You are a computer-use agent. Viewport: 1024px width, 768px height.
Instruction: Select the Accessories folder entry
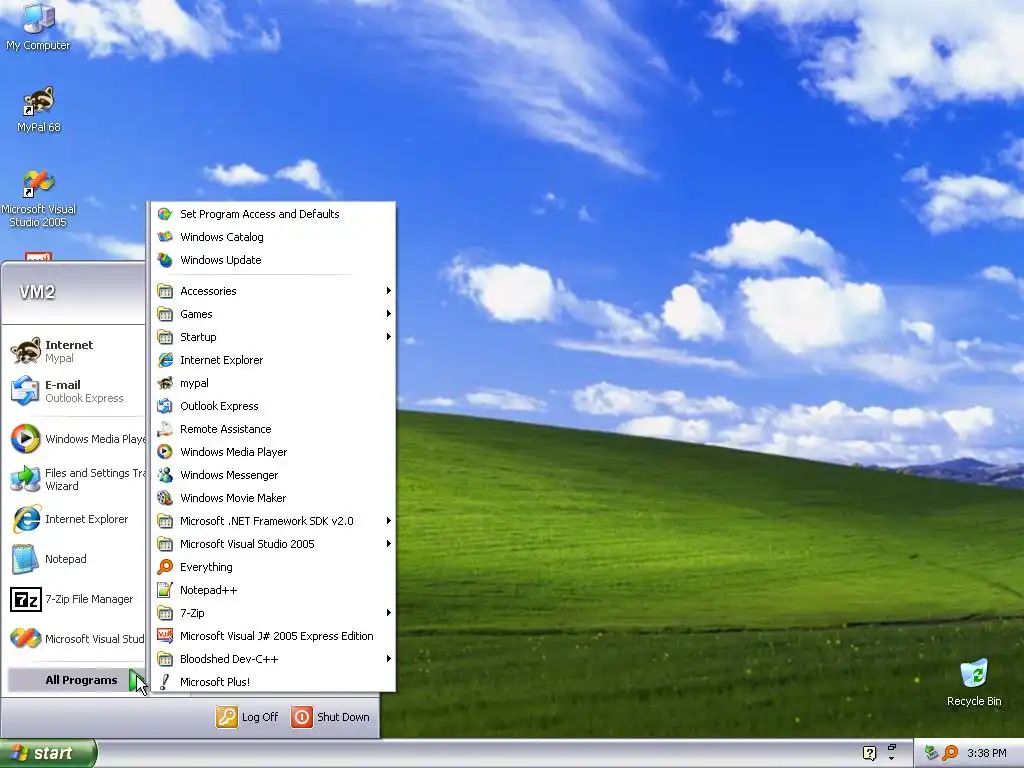click(273, 291)
